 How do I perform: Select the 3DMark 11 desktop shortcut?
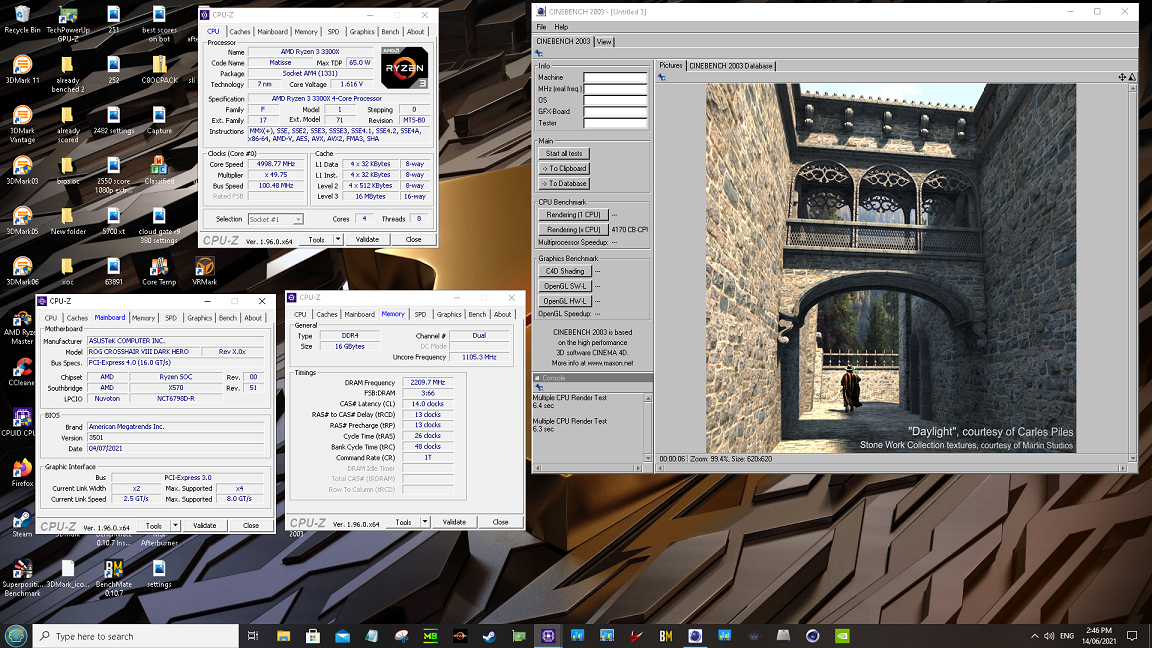point(22,69)
